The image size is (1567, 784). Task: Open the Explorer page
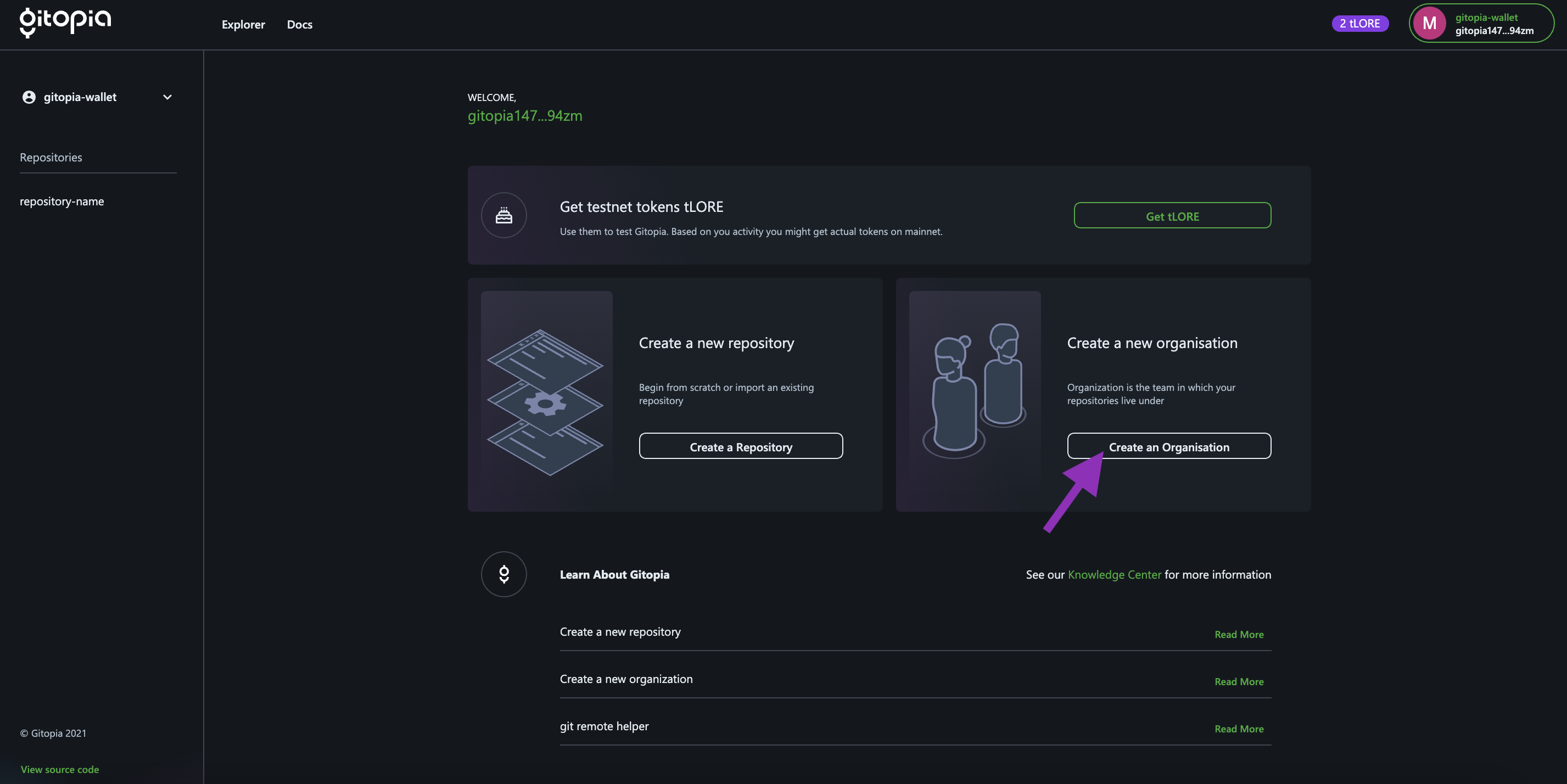coord(243,24)
